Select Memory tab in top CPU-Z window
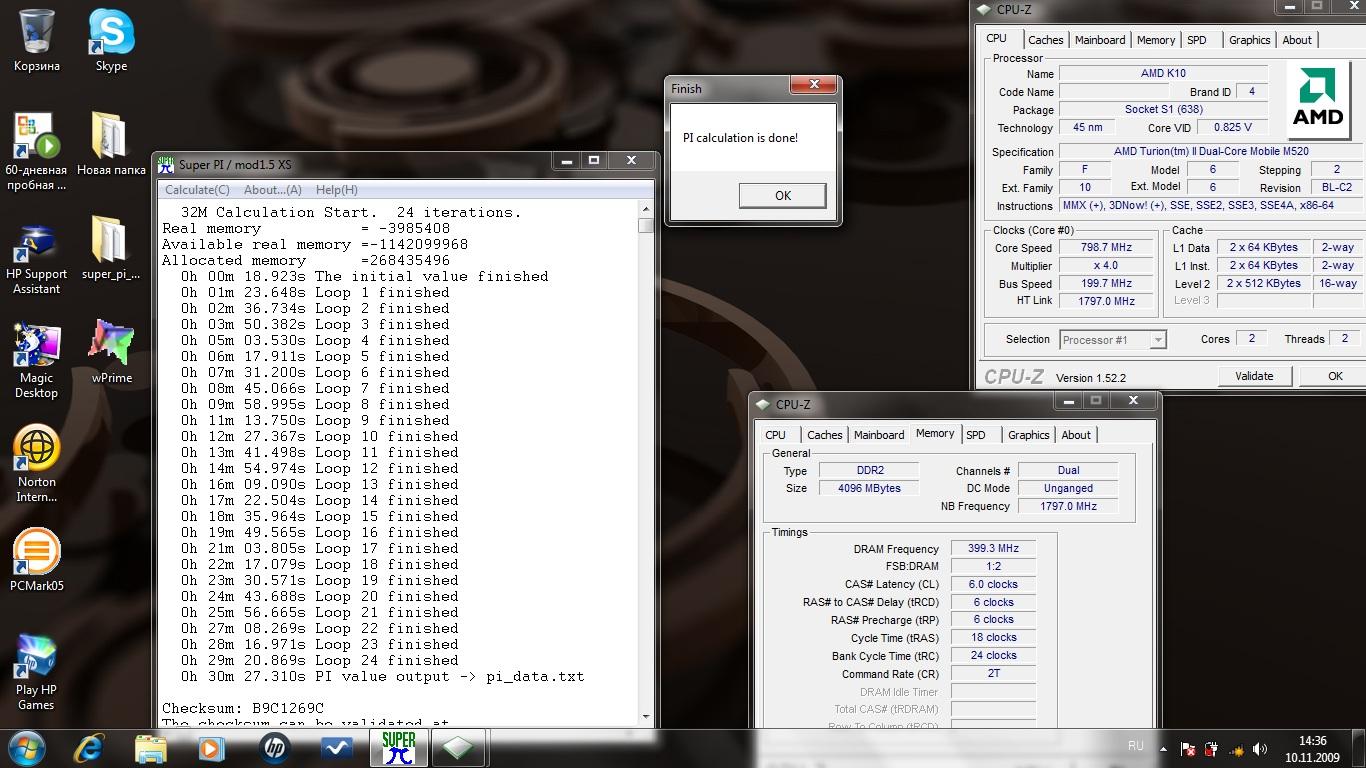 1155,40
